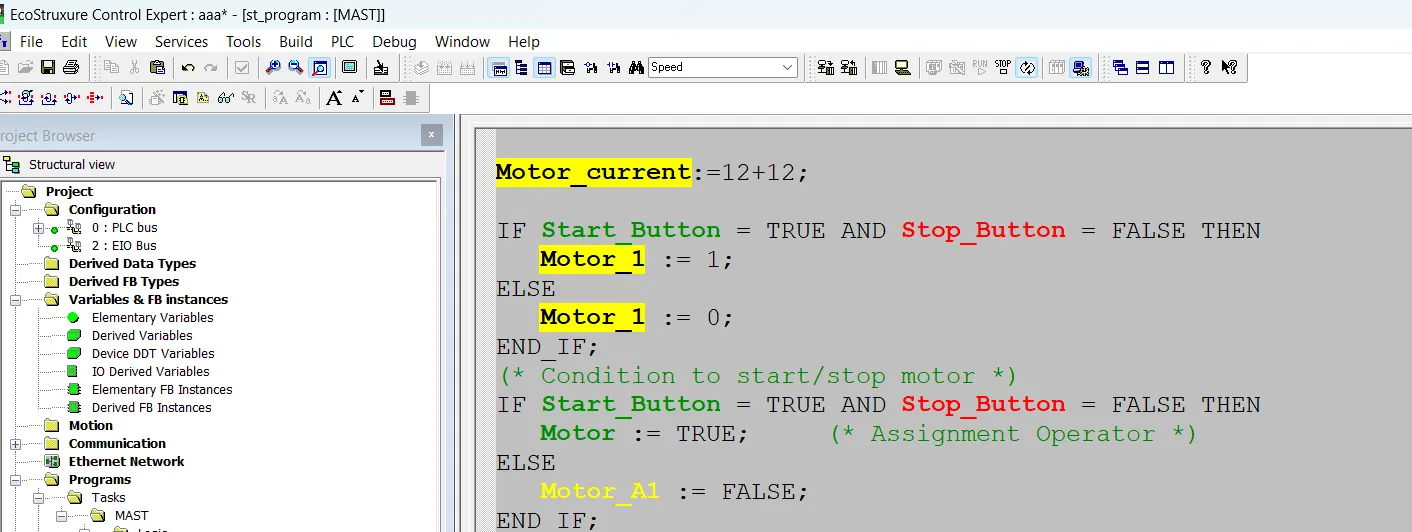Screen dimensions: 1412x532
Task: Click the Connect to PLC computer icon
Action: [x=902, y=67]
